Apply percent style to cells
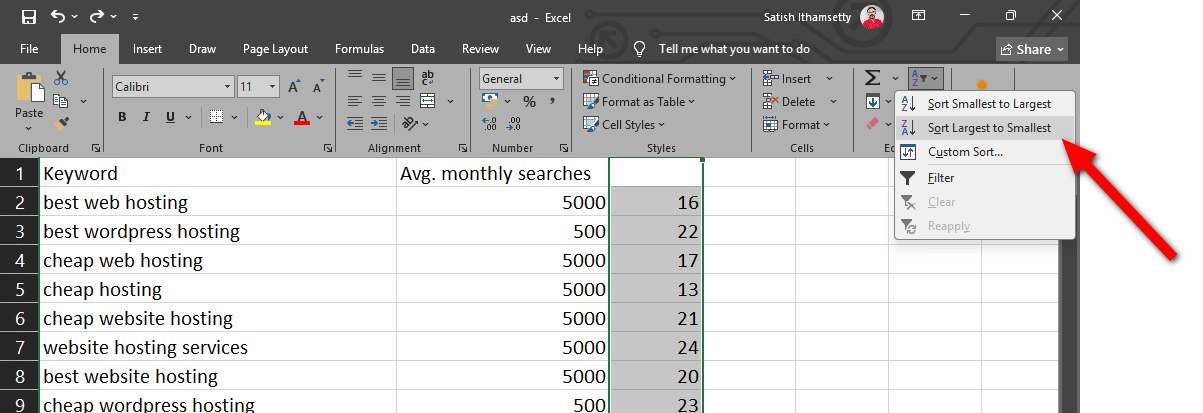The height and width of the screenshot is (413, 1203). (x=528, y=101)
